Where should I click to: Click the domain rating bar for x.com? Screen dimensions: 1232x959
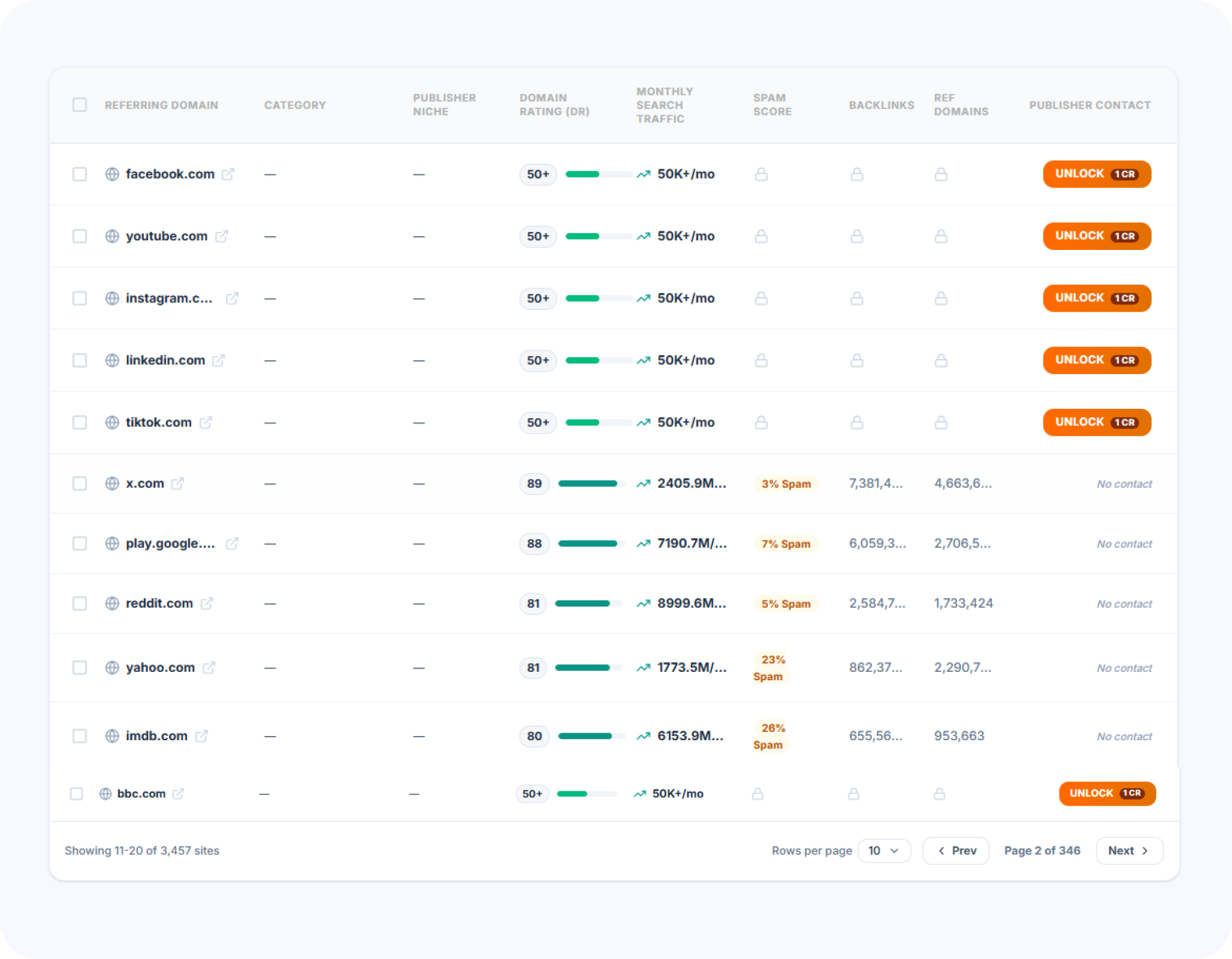pos(591,483)
